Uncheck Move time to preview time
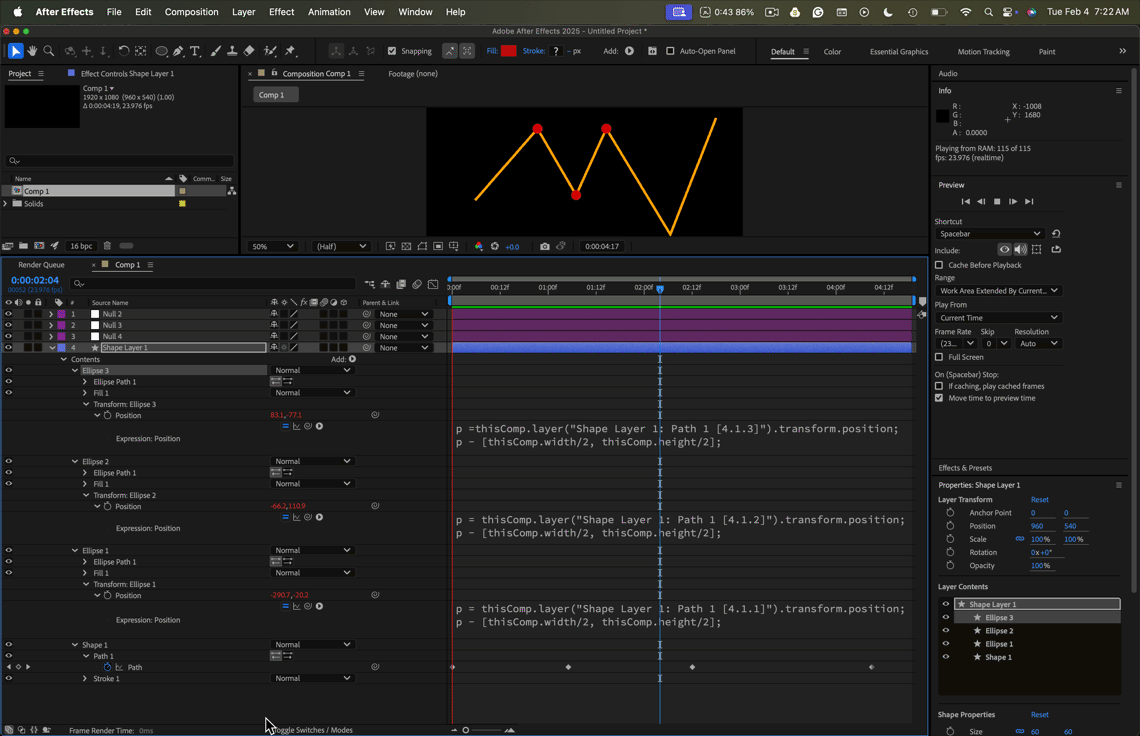The height and width of the screenshot is (736, 1140). [939, 398]
